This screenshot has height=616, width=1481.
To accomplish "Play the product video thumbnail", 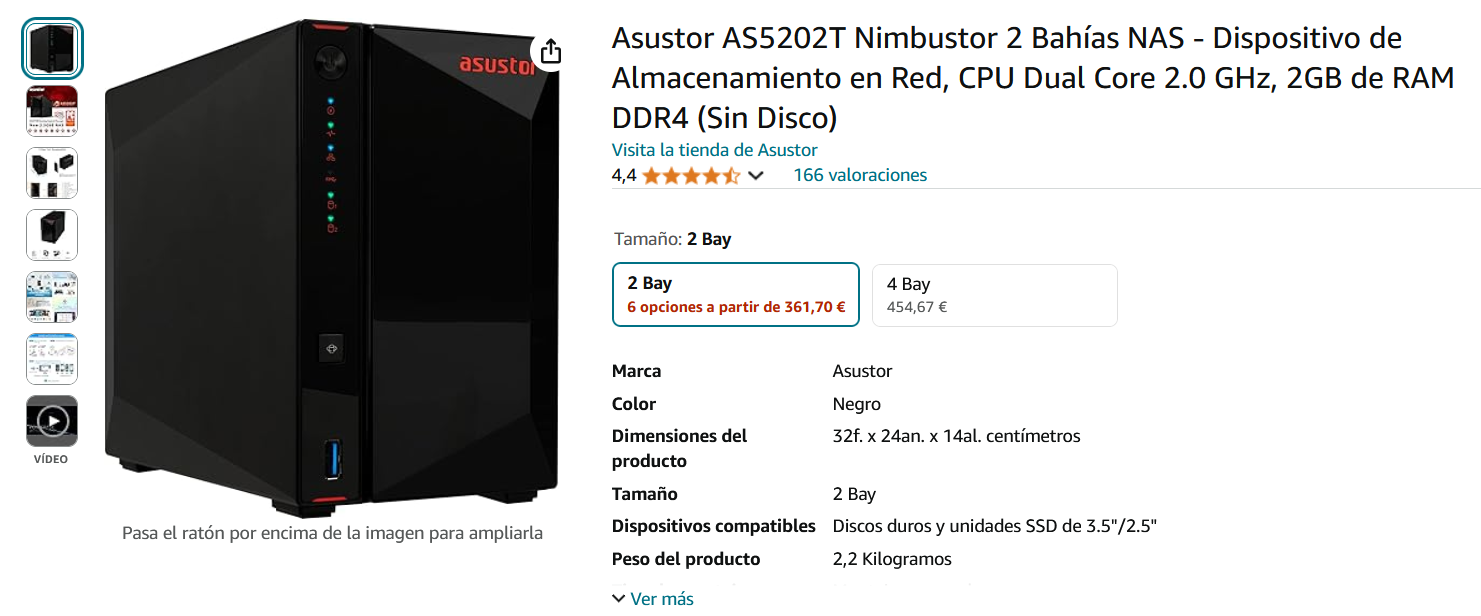I will [x=52, y=421].
